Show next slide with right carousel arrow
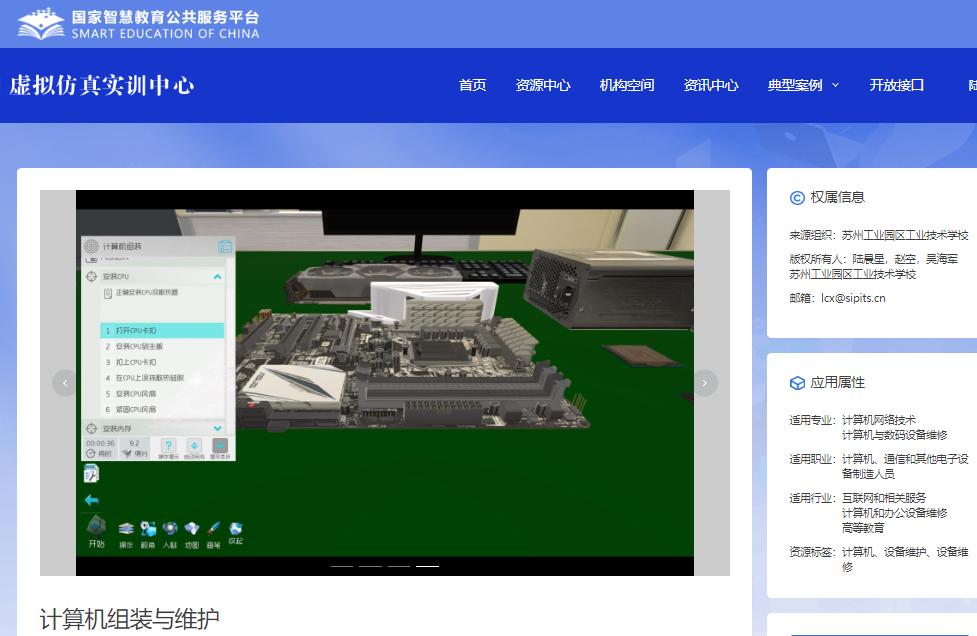The height and width of the screenshot is (636, 977). (705, 383)
